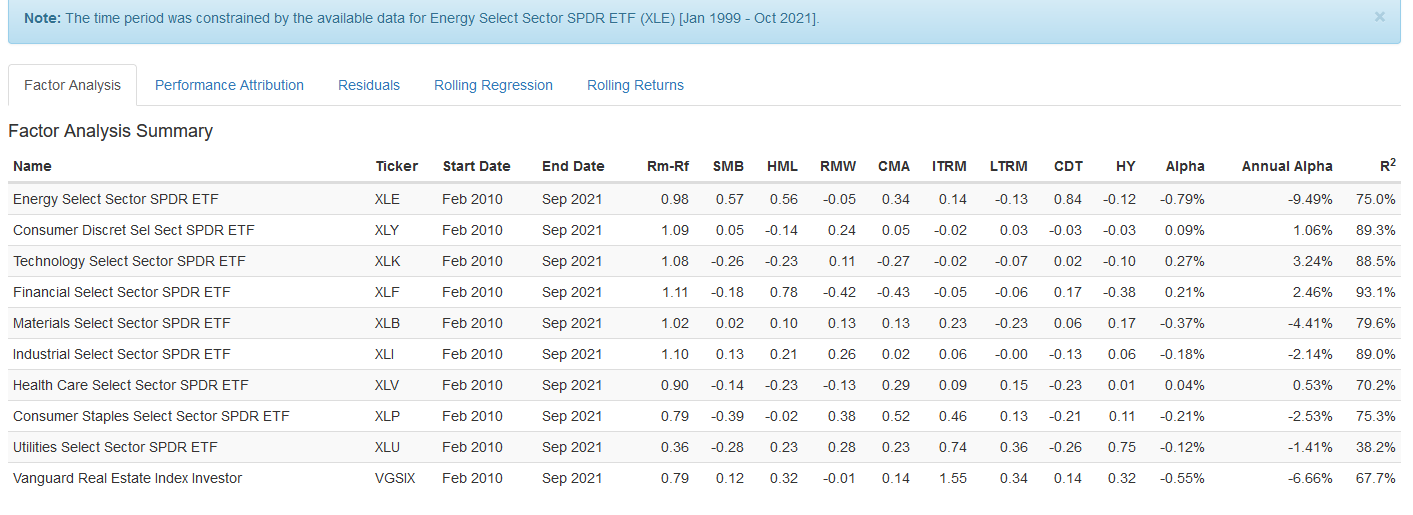Click the Annual Alpha column header

coord(1287,166)
